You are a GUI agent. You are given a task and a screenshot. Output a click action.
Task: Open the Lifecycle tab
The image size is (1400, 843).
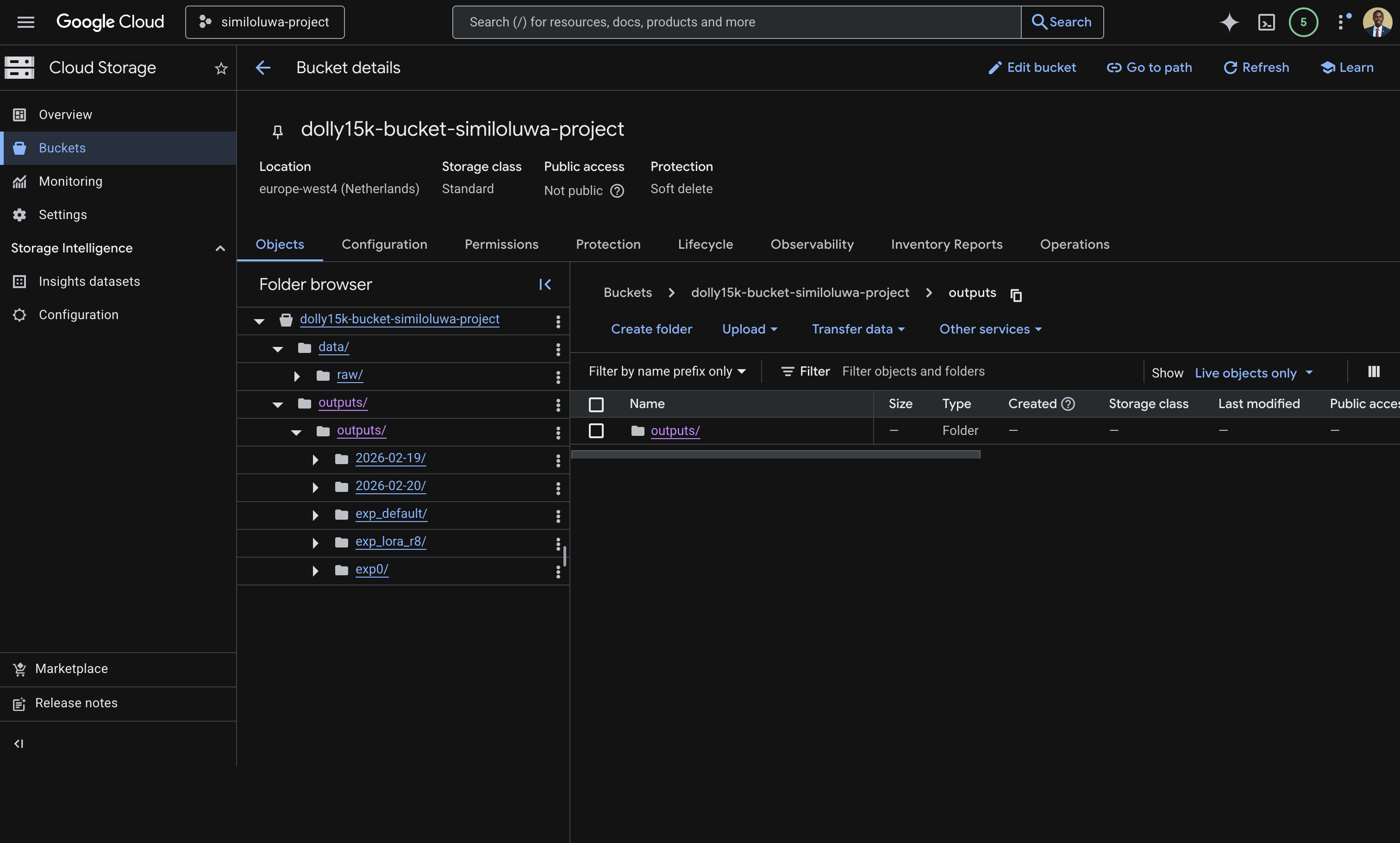(705, 244)
